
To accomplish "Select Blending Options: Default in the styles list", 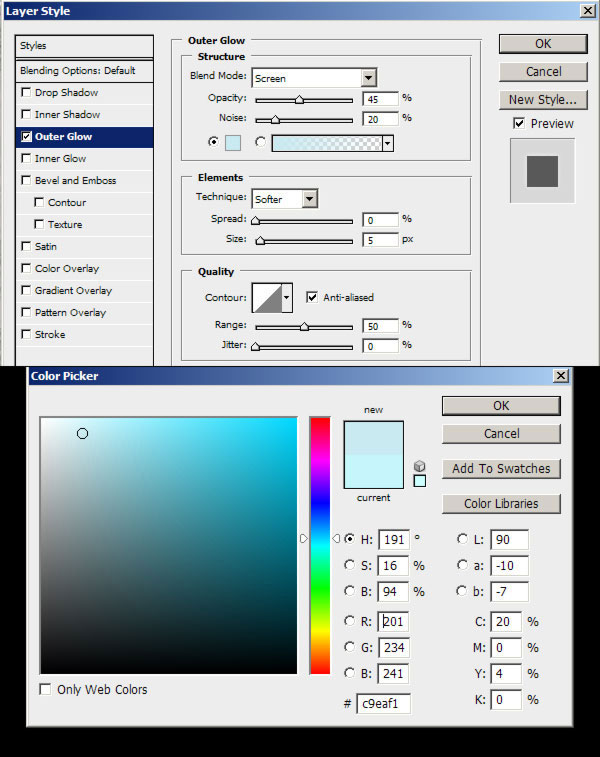I will (77, 71).
